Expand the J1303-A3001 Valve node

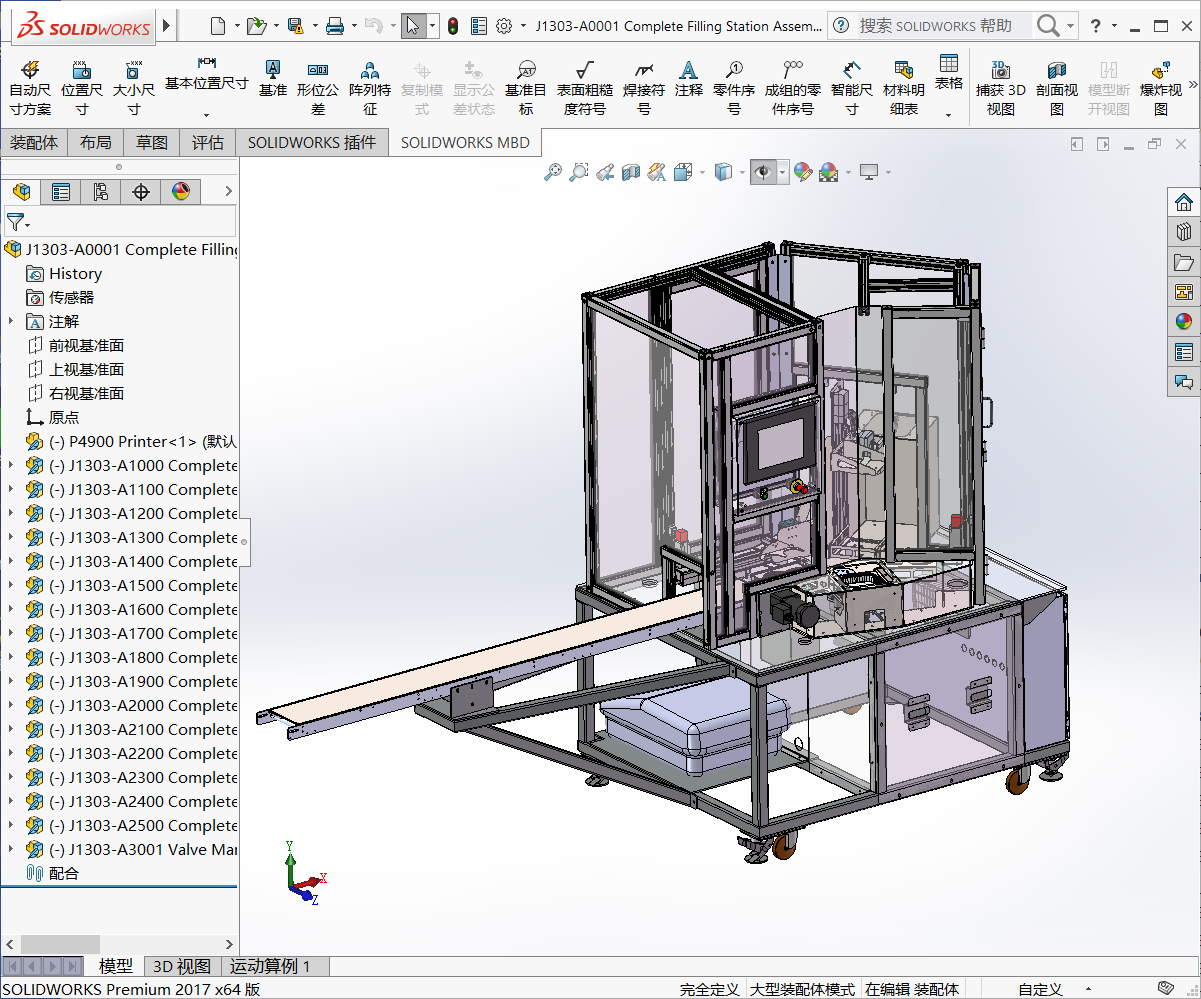[x=11, y=849]
